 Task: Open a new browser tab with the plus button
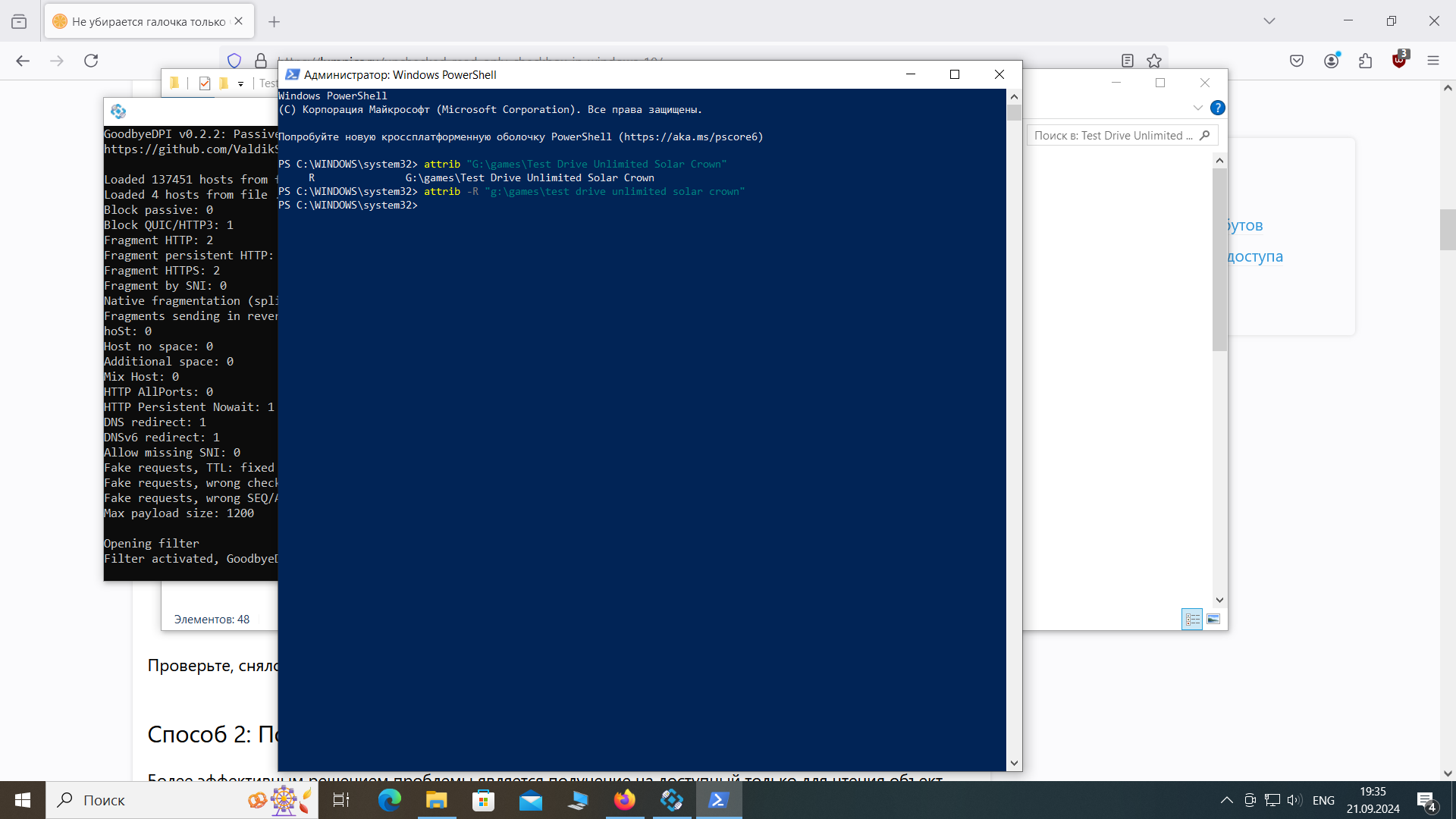275,22
